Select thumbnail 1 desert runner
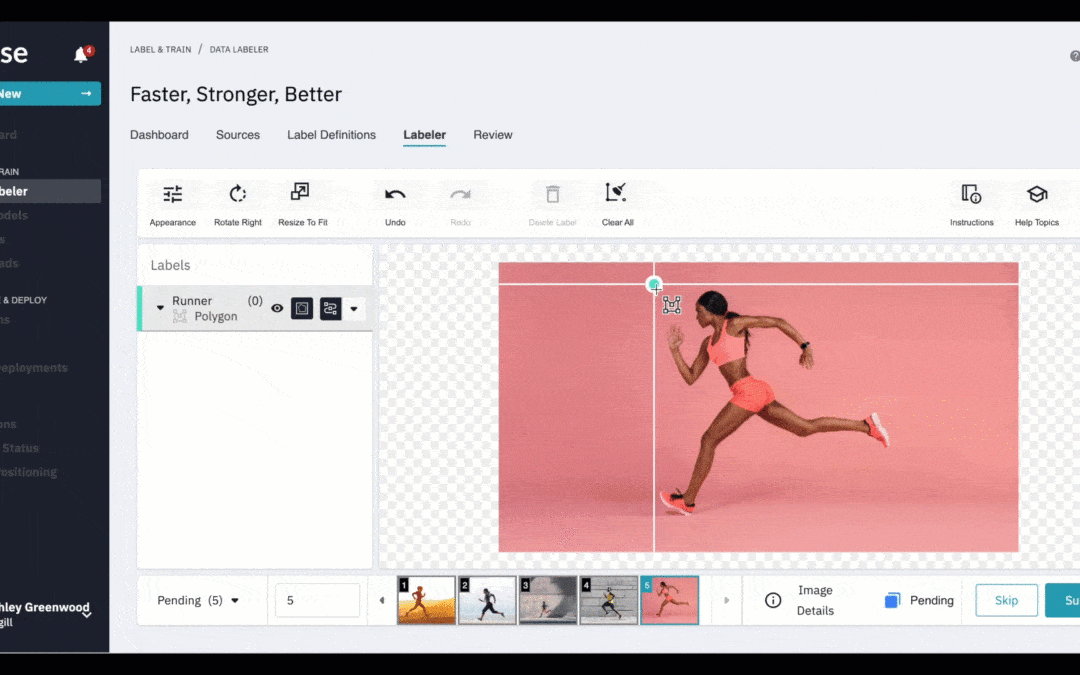 point(426,601)
